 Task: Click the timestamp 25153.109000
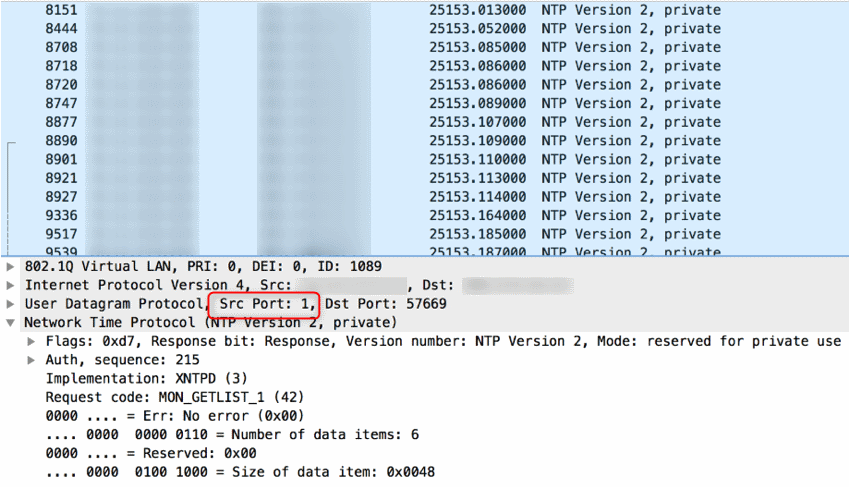(478, 141)
